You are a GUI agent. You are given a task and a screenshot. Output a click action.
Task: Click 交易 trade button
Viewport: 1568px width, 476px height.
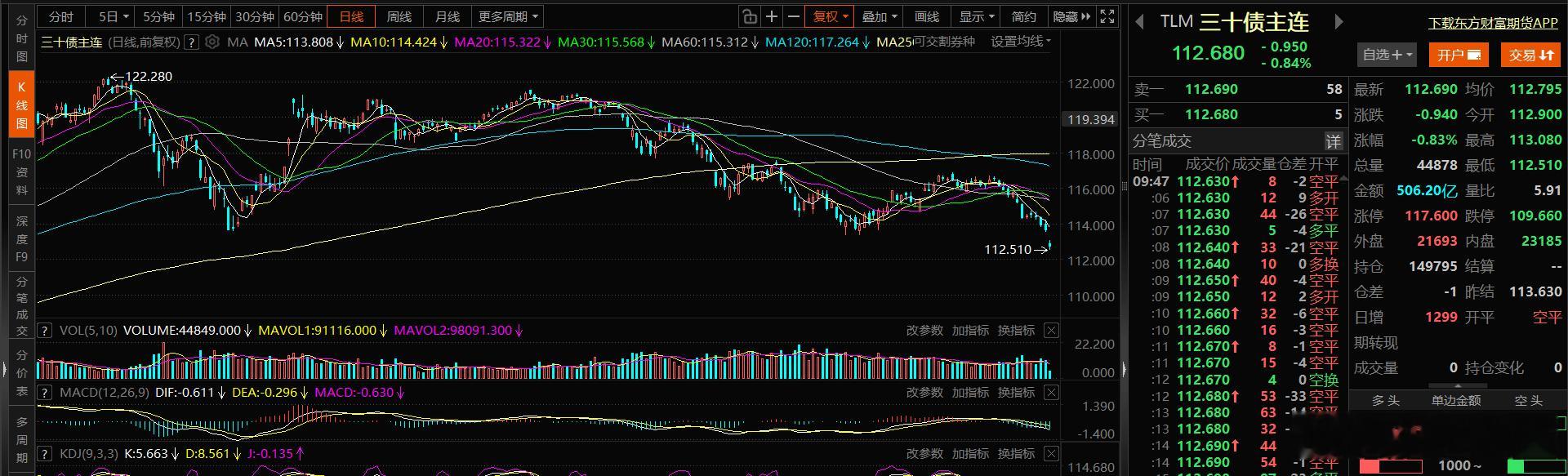click(1530, 55)
